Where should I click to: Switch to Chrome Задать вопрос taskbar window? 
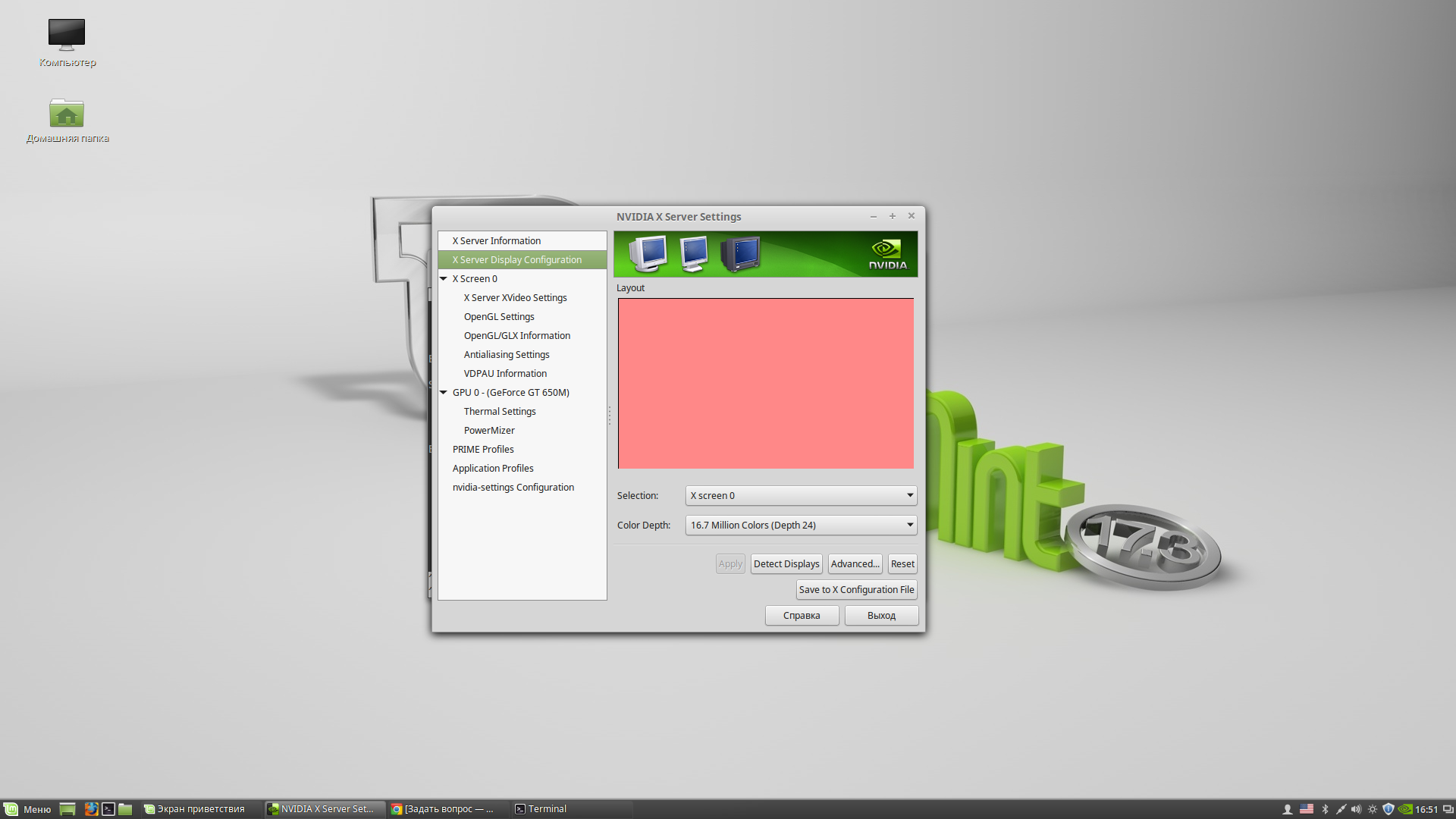point(447,809)
